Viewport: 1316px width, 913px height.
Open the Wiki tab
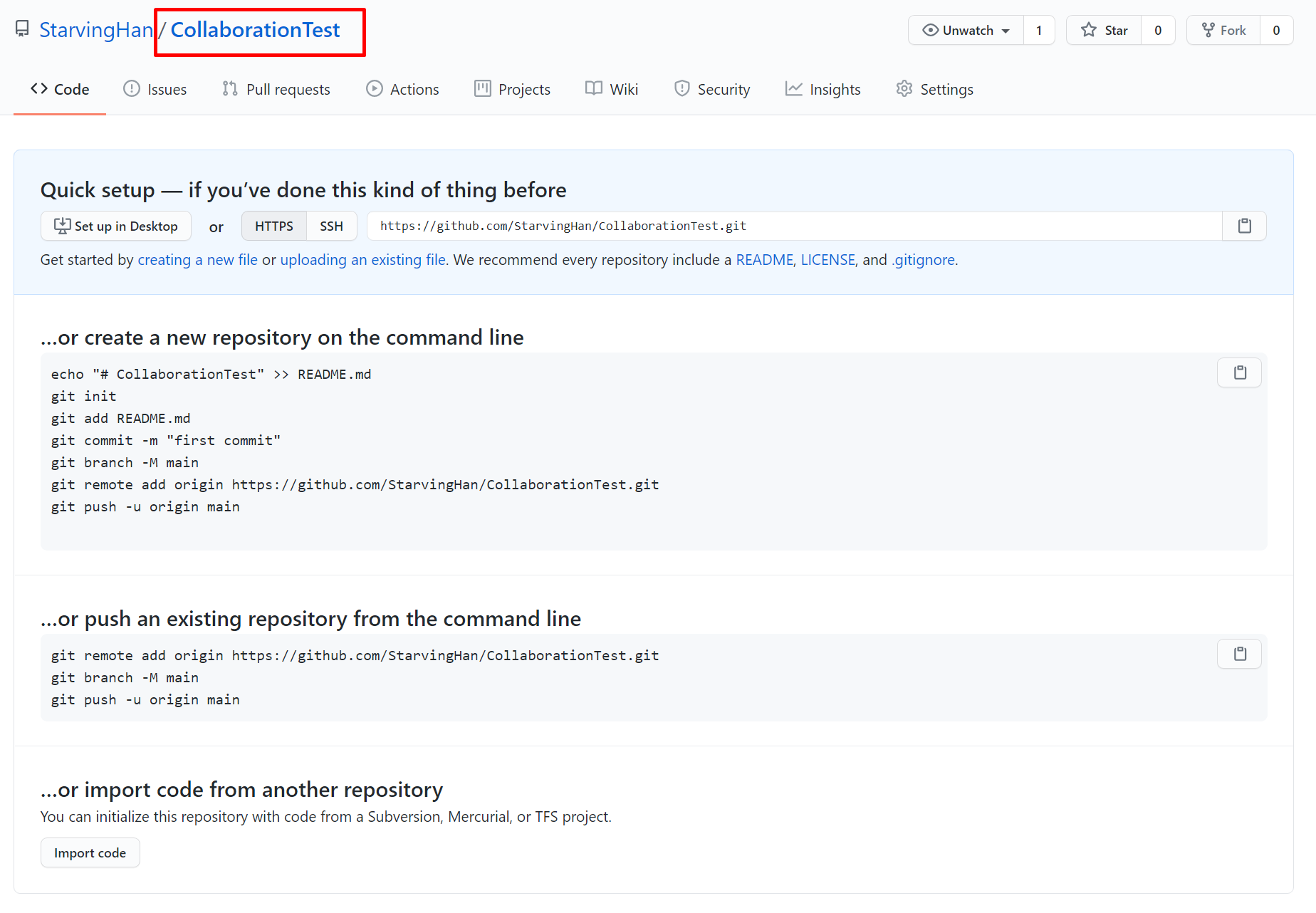coord(612,89)
